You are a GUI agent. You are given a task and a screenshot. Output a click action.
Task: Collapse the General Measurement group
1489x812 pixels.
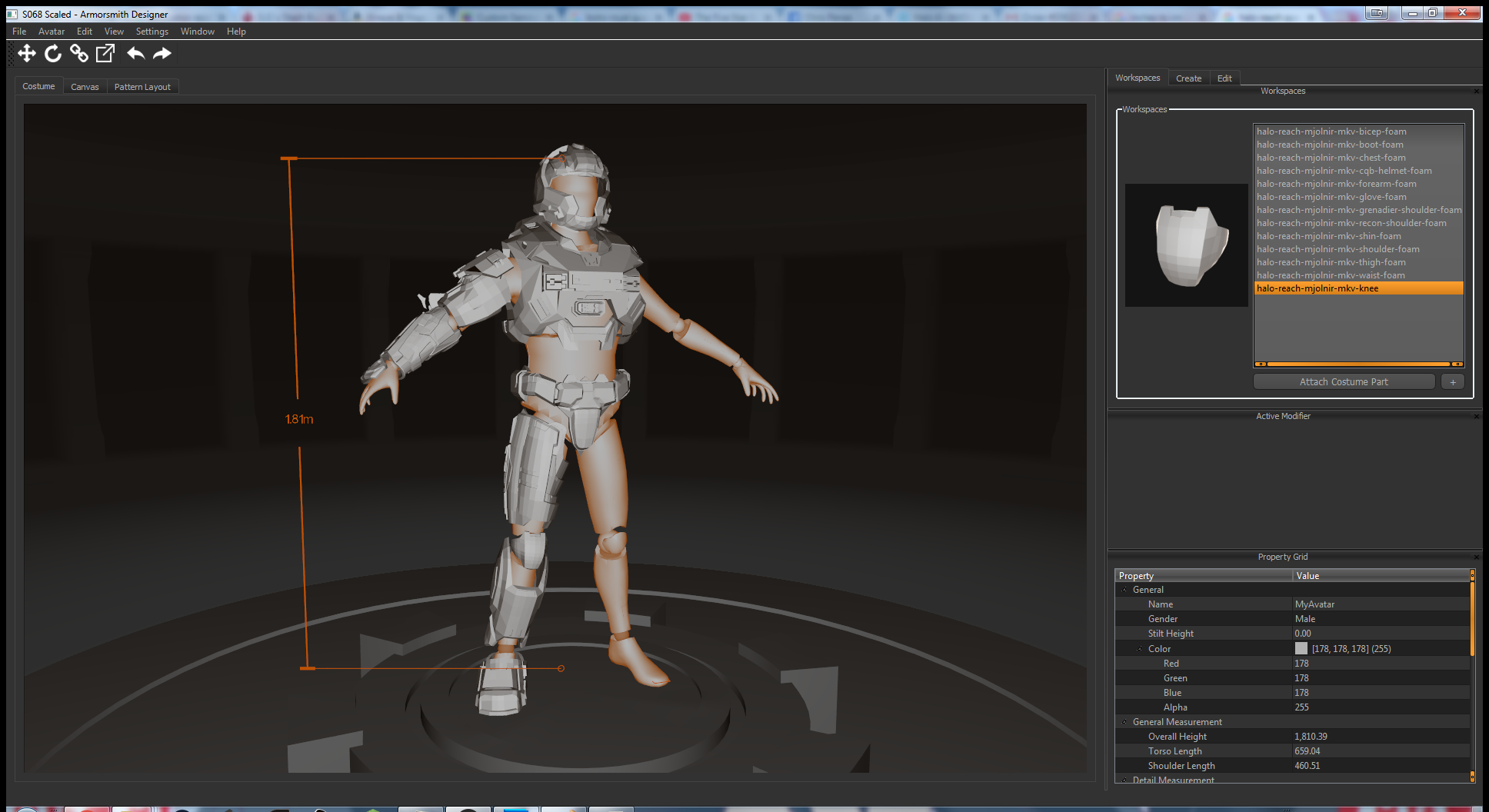click(1124, 723)
